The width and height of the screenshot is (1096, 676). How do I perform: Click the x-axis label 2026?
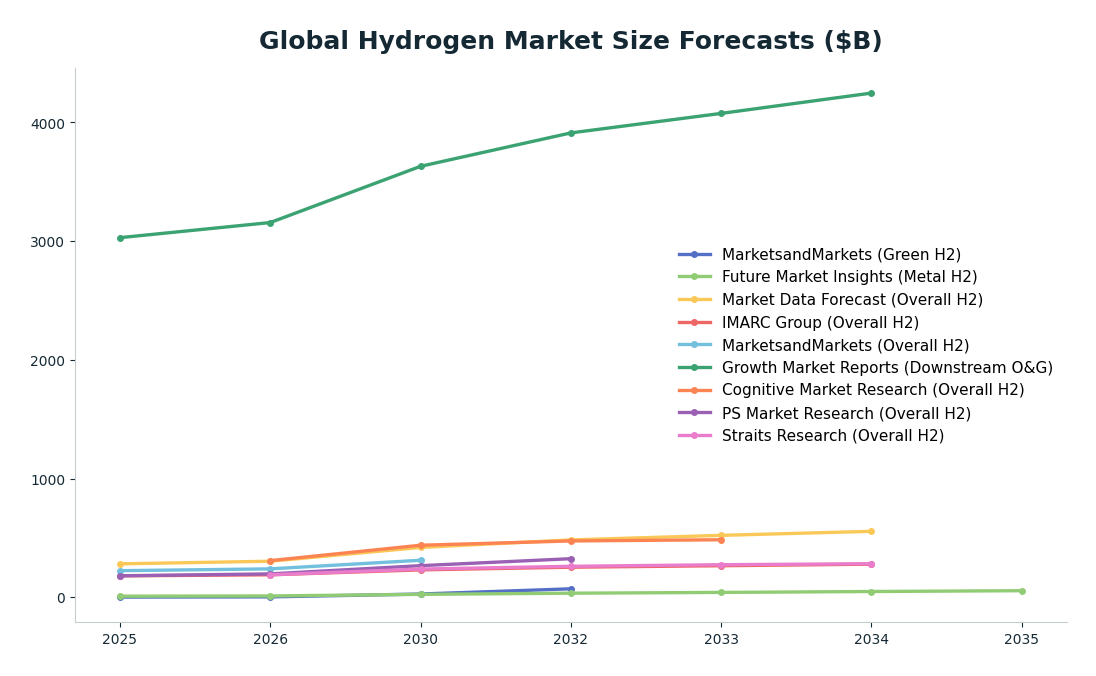270,640
